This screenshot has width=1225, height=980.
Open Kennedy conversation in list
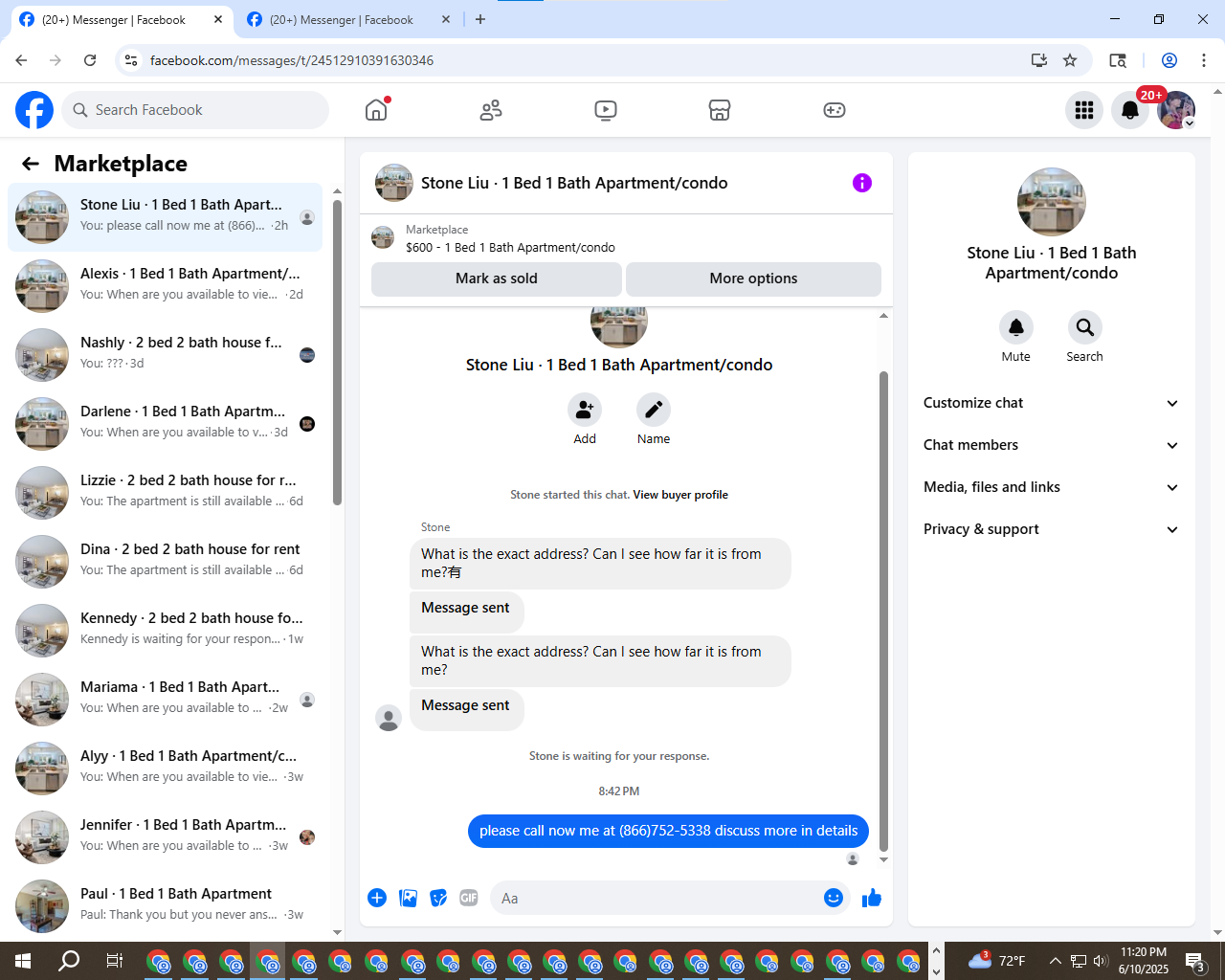pos(165,631)
